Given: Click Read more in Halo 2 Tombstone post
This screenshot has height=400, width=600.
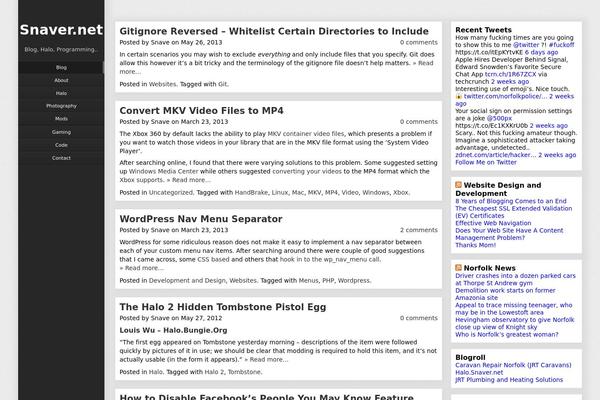Looking at the screenshot, I should [x=266, y=359].
